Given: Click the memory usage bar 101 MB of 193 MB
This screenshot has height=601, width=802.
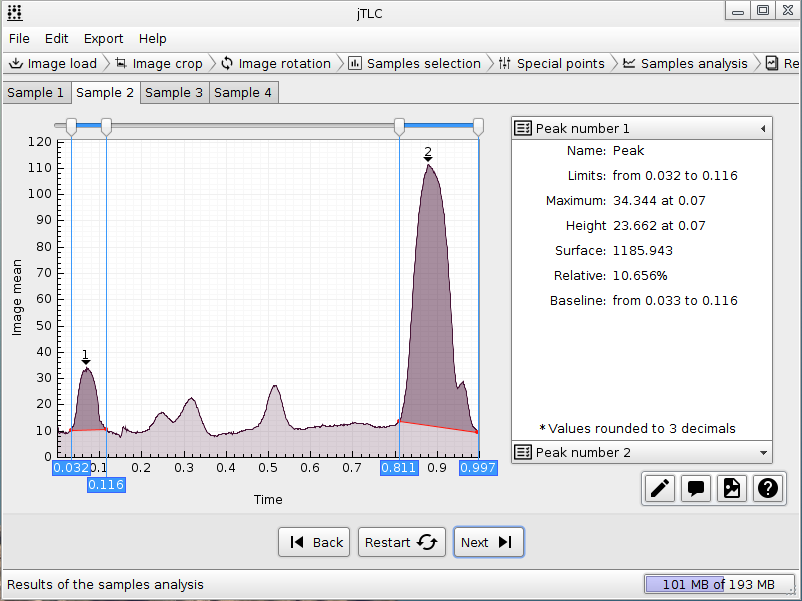Looking at the screenshot, I should (x=719, y=585).
